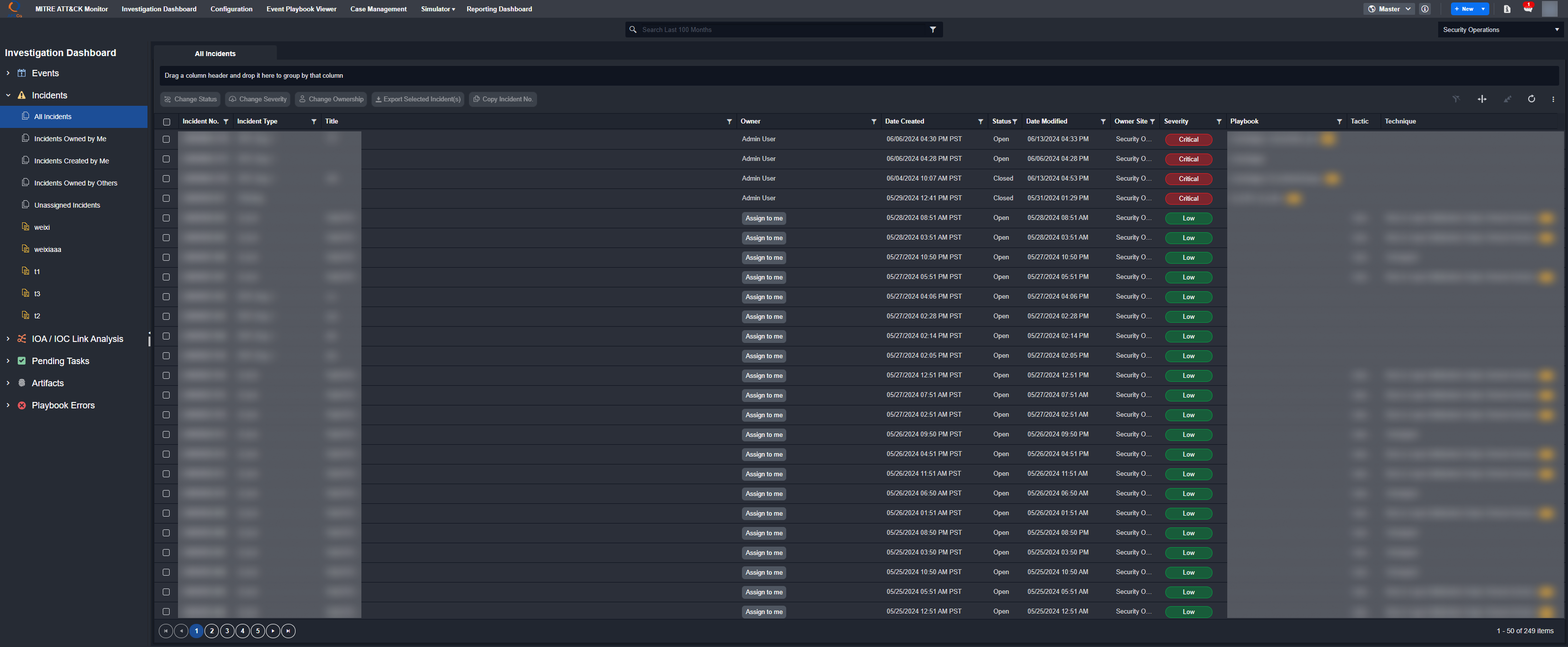Click the Search Last 100 Months field
The width and height of the screenshot is (1568, 647).
(x=779, y=29)
